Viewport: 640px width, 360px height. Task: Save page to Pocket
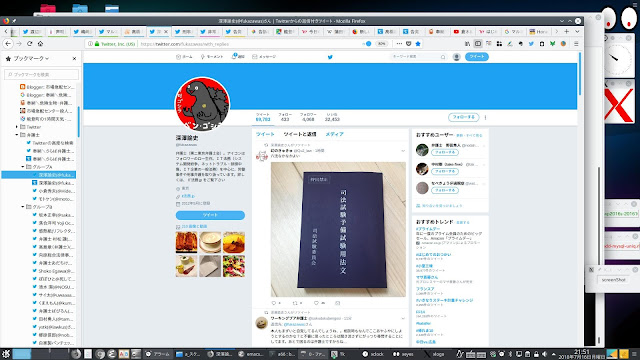coord(409,44)
